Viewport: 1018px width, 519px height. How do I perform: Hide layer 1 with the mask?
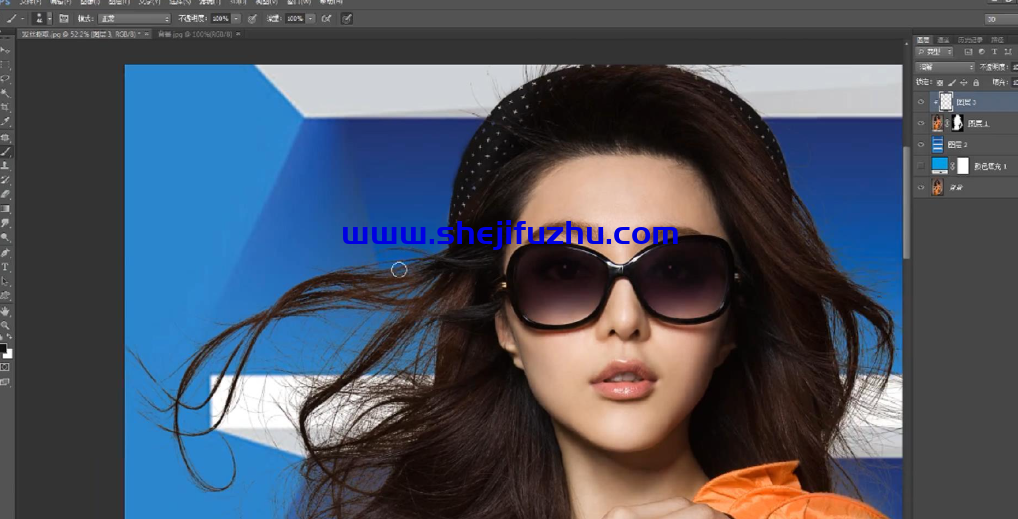tap(921, 123)
